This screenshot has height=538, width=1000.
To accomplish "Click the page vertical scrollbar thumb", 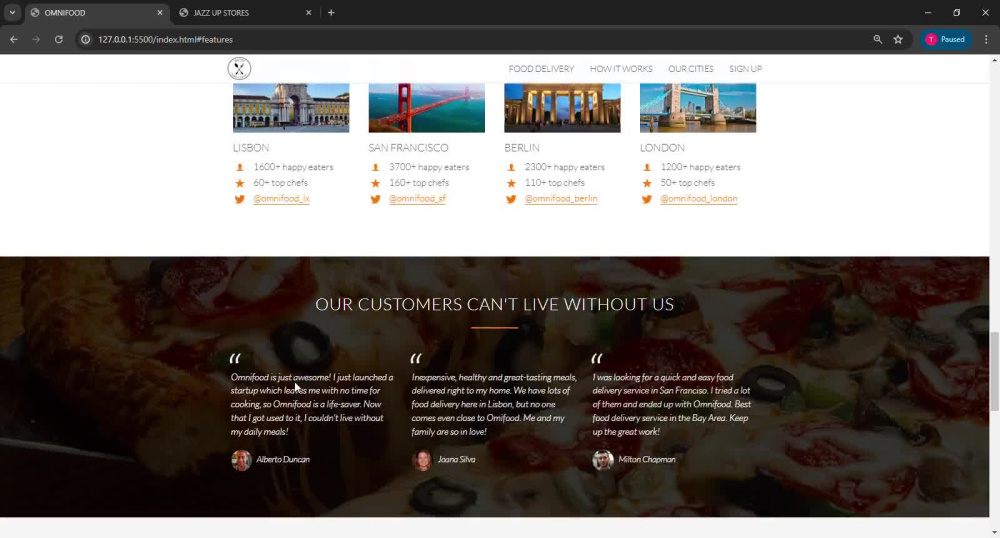I will coord(994,371).
